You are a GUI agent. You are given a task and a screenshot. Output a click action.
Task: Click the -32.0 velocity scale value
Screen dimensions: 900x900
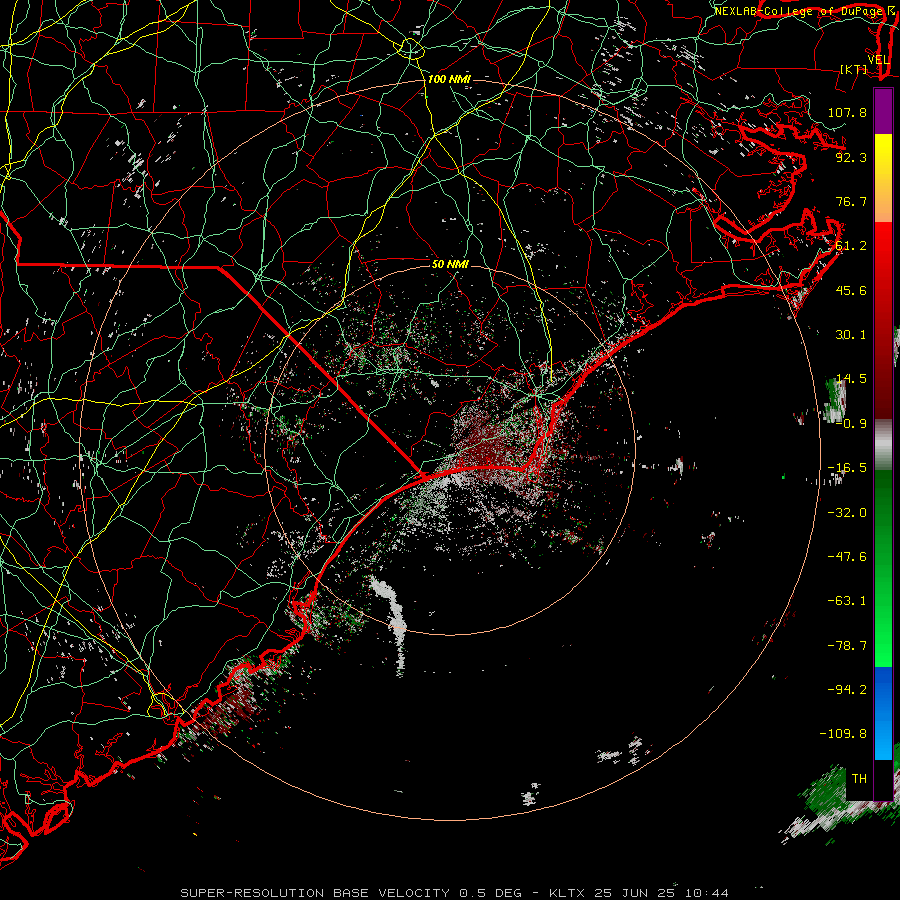(847, 512)
